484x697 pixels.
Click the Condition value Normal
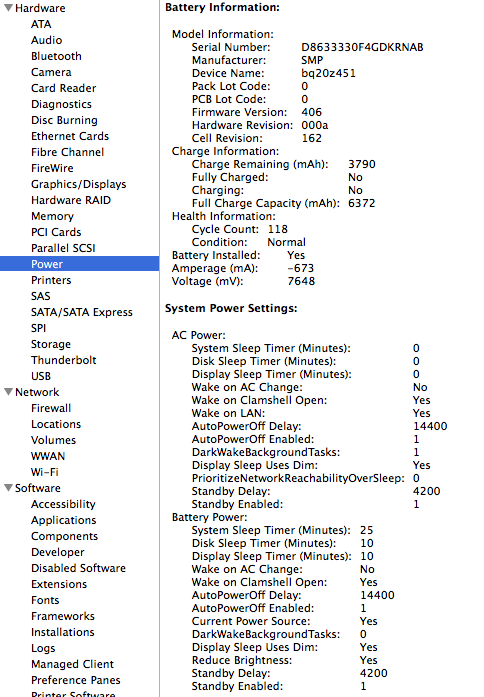coord(287,242)
